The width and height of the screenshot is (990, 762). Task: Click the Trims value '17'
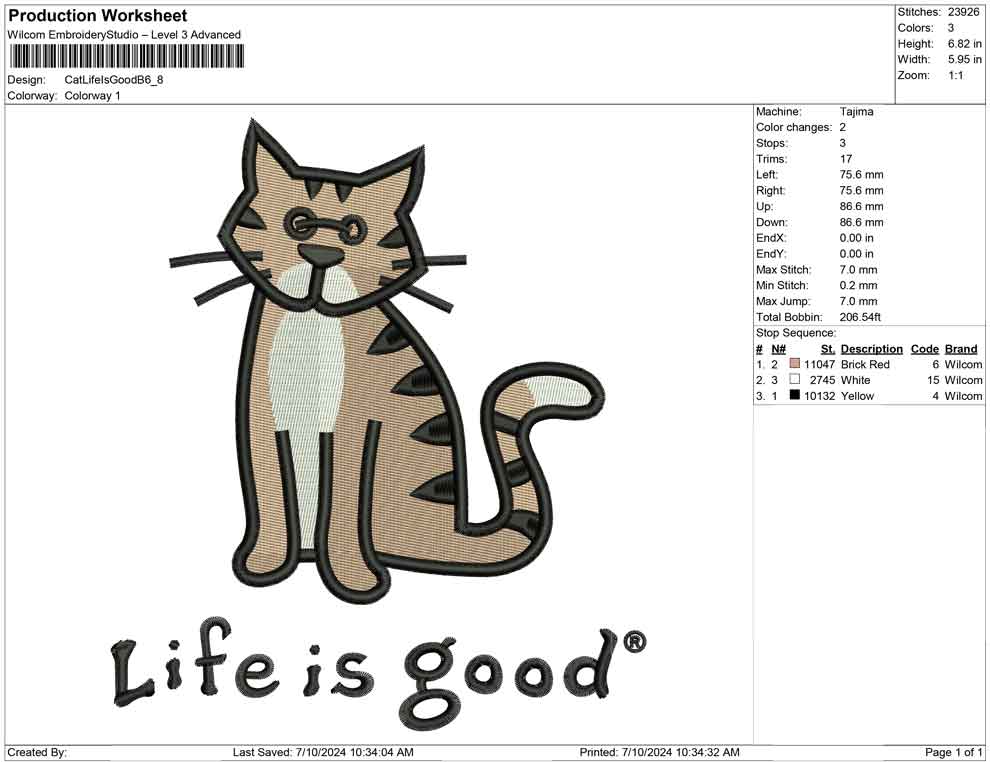(845, 159)
